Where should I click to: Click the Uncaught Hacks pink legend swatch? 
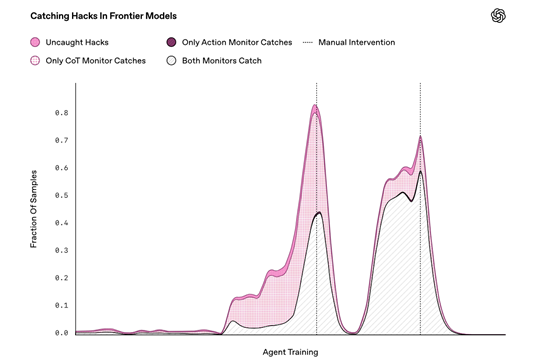[35, 42]
